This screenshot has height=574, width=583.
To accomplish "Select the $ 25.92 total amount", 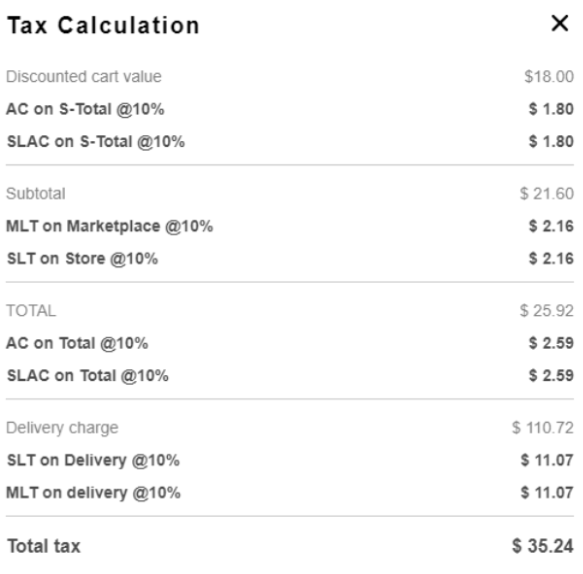I will pos(547,311).
